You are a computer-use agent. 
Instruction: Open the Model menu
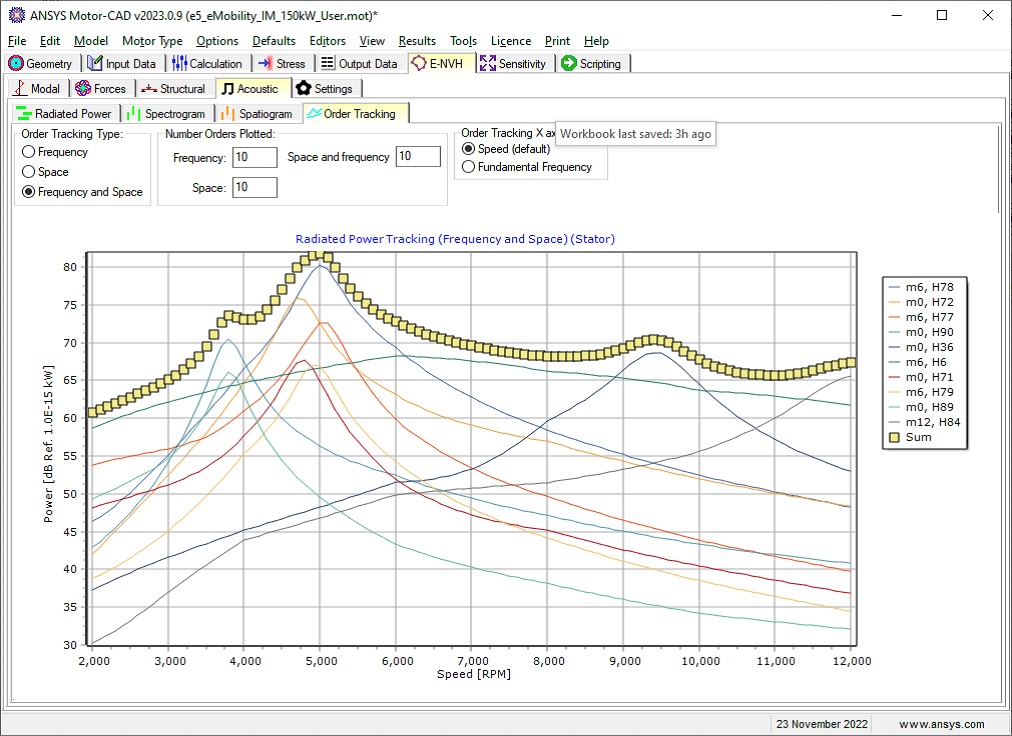(x=91, y=41)
